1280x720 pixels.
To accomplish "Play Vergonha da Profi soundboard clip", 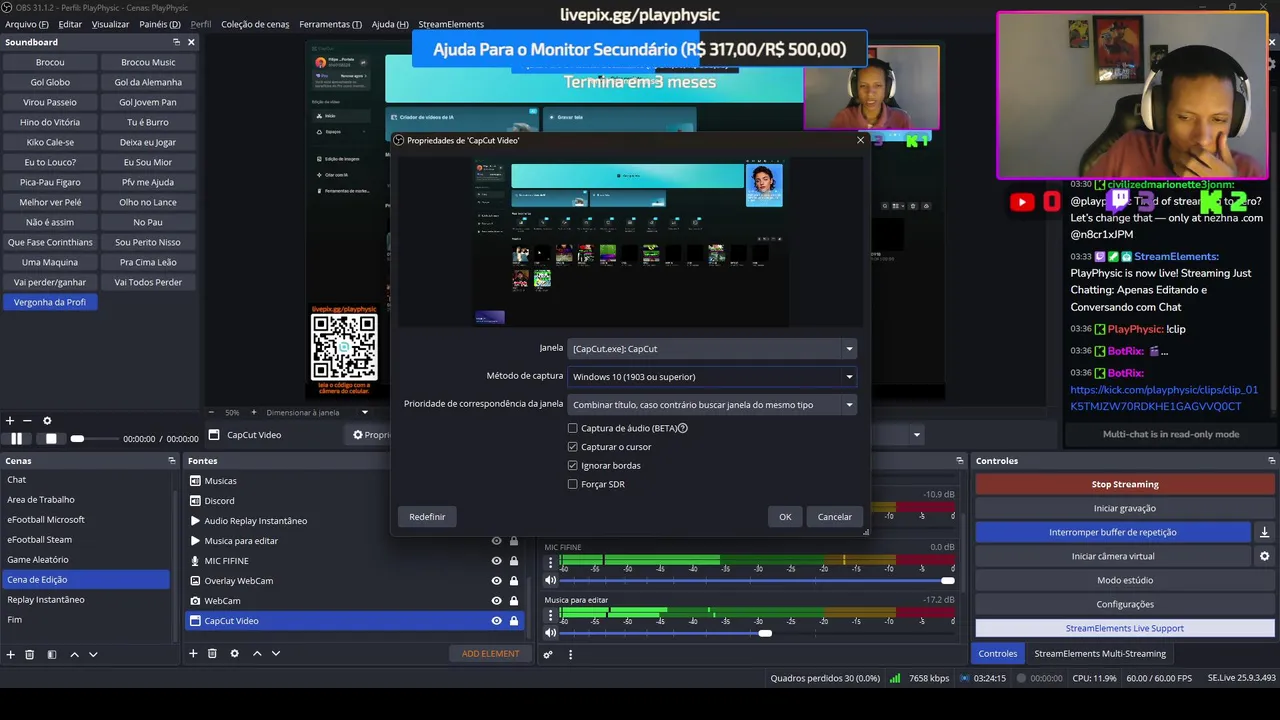I will 50,302.
